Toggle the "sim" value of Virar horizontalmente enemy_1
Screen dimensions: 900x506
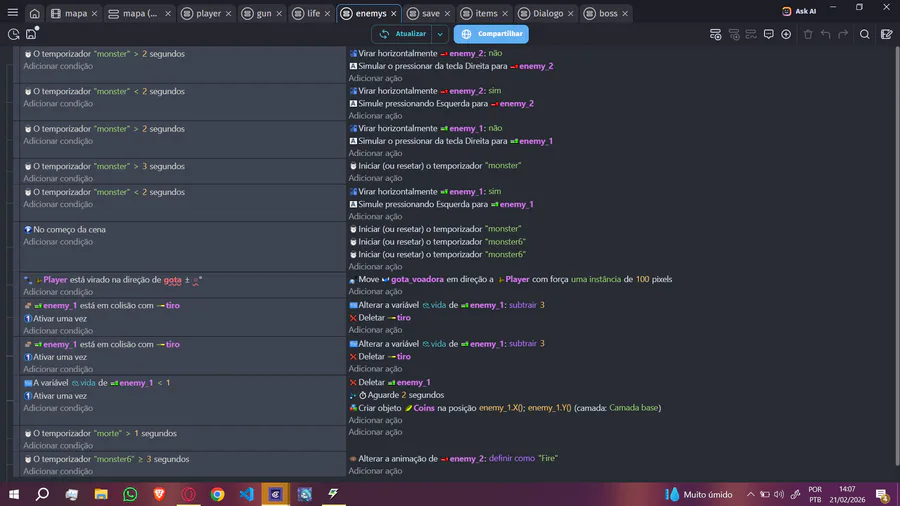[495, 192]
